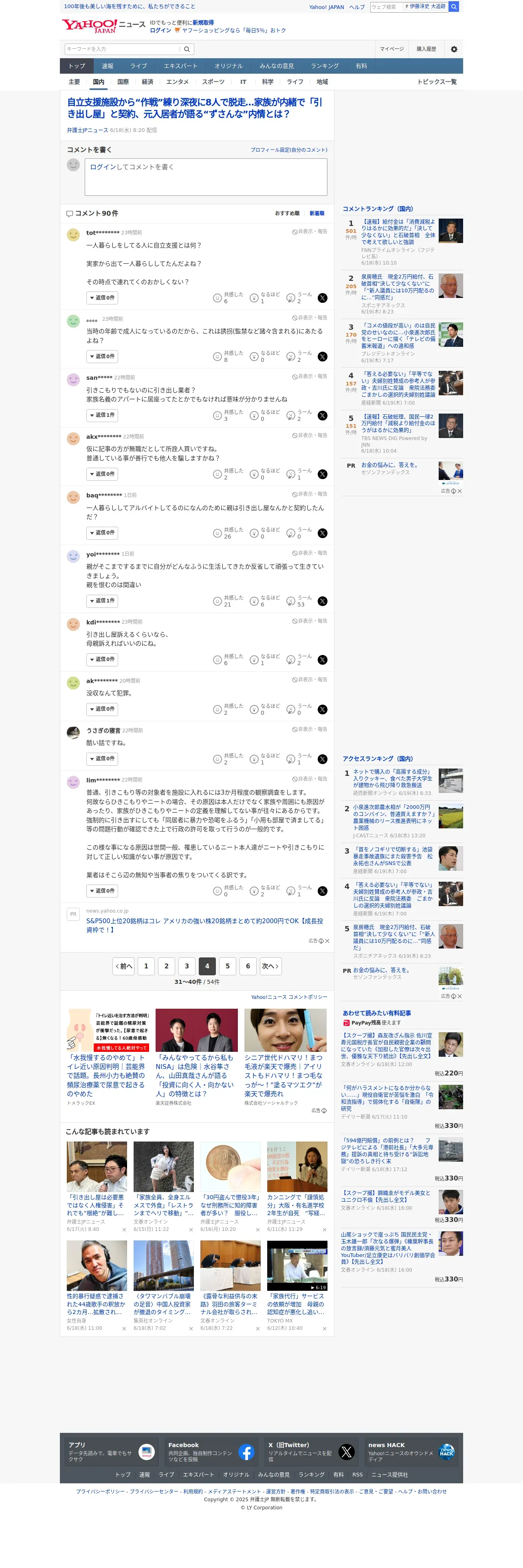Click the keyword search magnifier icon
Viewport: 523px width, 1568px height.
pyautogui.click(x=187, y=49)
